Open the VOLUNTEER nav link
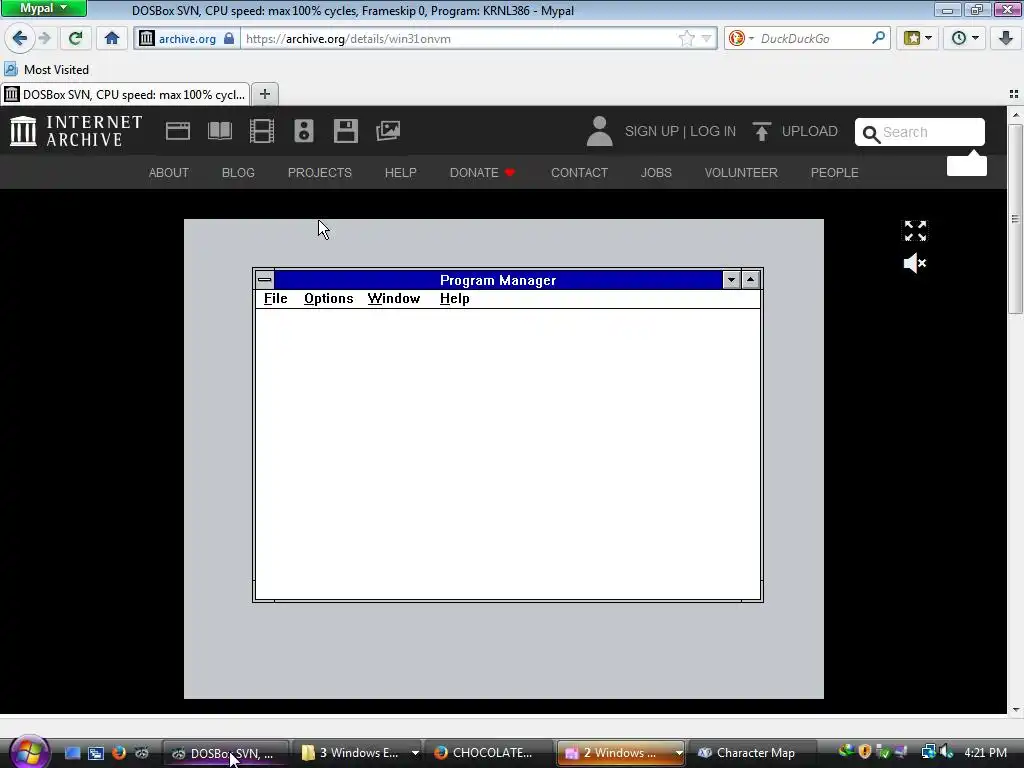 pyautogui.click(x=741, y=172)
